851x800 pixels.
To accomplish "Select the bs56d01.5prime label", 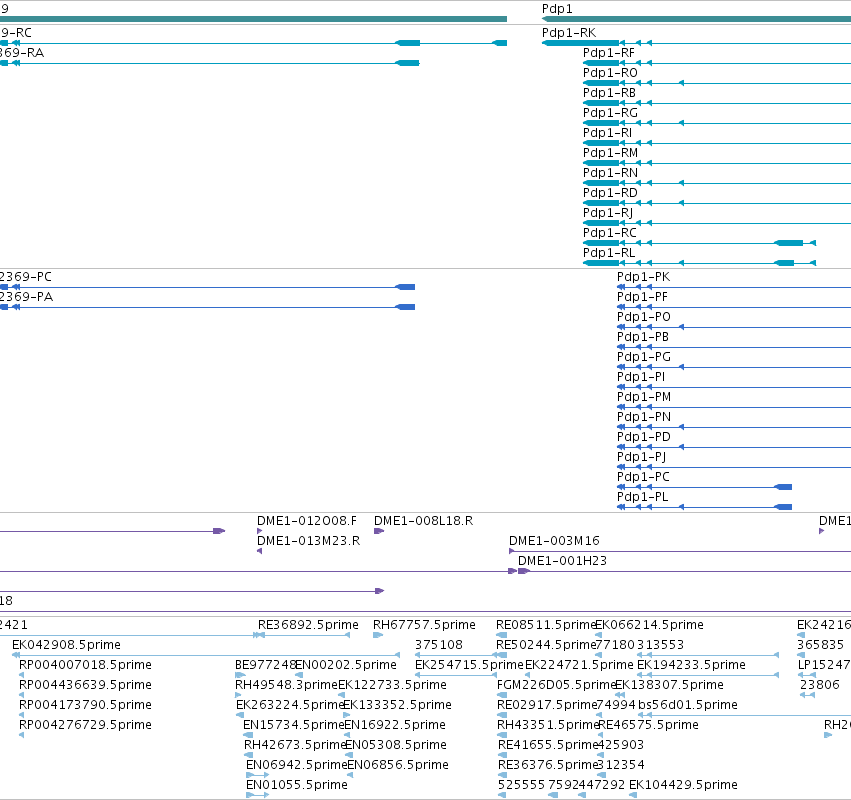I will tap(688, 706).
